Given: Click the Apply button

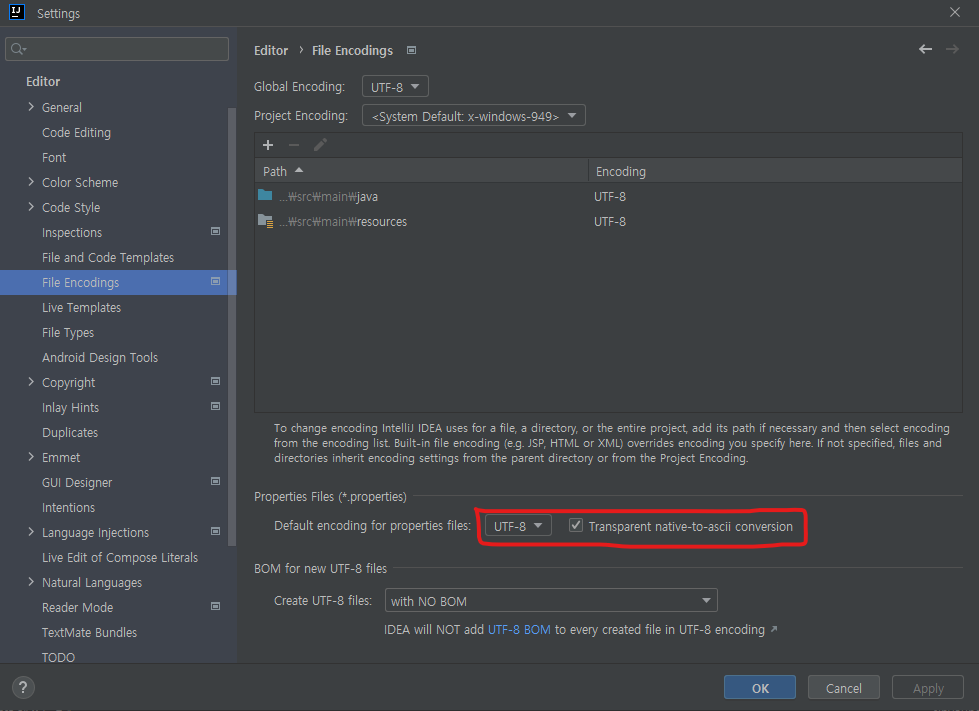Looking at the screenshot, I should 928,688.
